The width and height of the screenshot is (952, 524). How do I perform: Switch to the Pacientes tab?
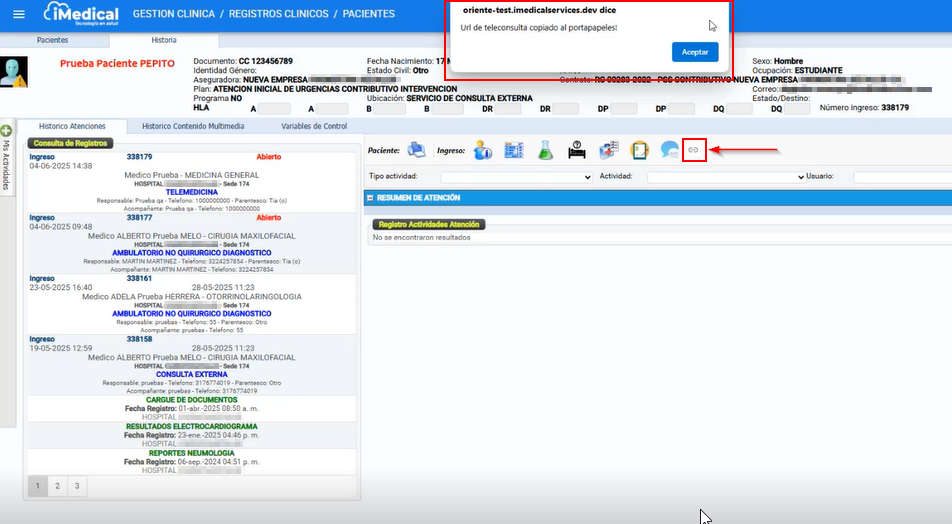pyautogui.click(x=52, y=40)
